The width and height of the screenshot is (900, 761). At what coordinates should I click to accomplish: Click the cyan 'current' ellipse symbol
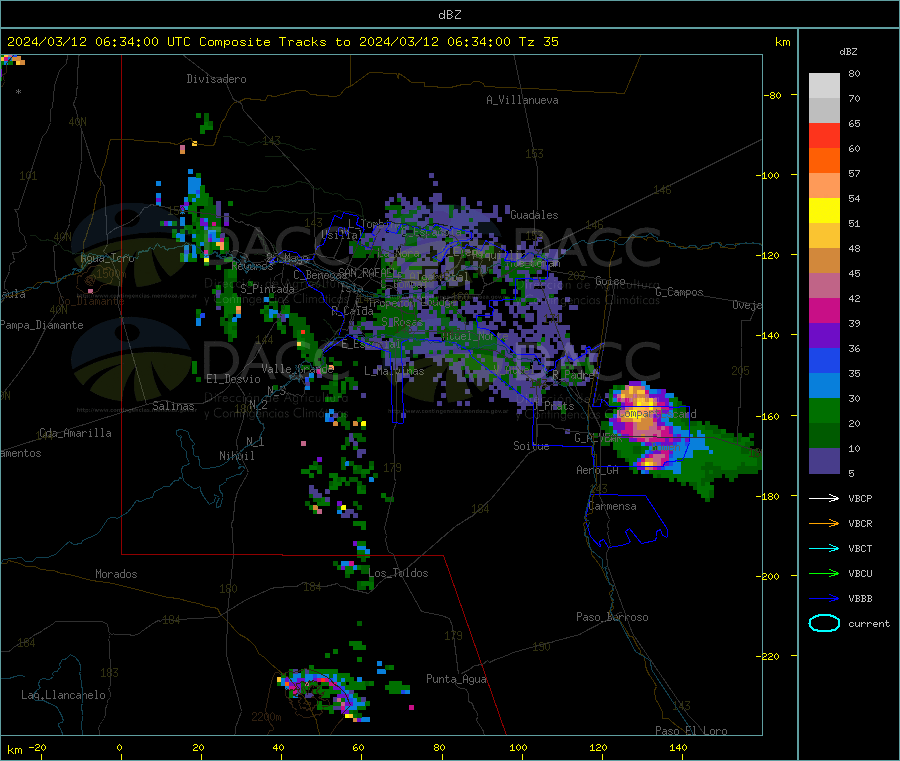pos(824,623)
